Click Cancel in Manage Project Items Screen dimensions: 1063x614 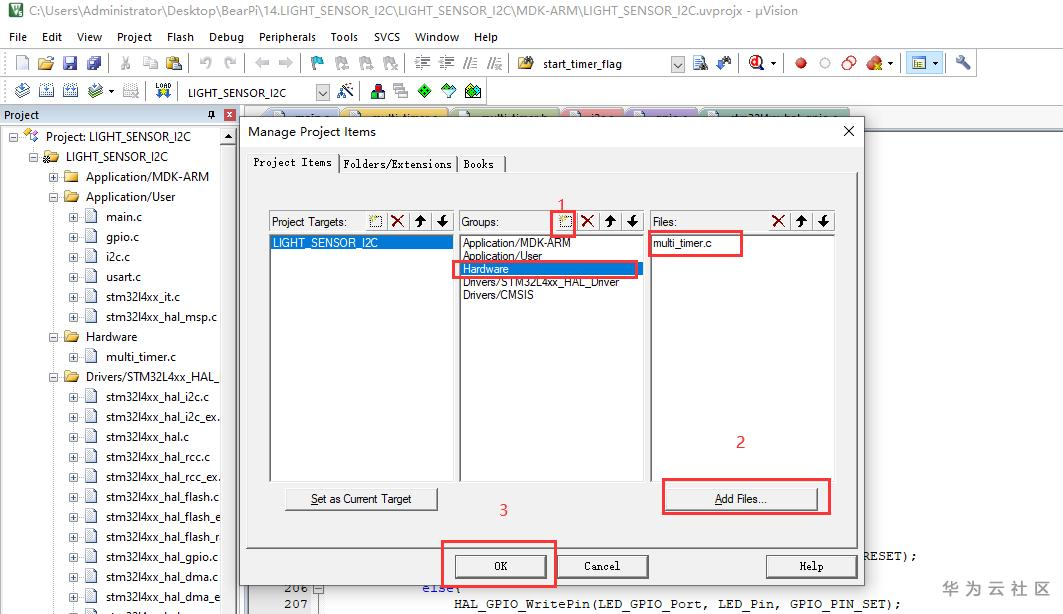point(602,566)
